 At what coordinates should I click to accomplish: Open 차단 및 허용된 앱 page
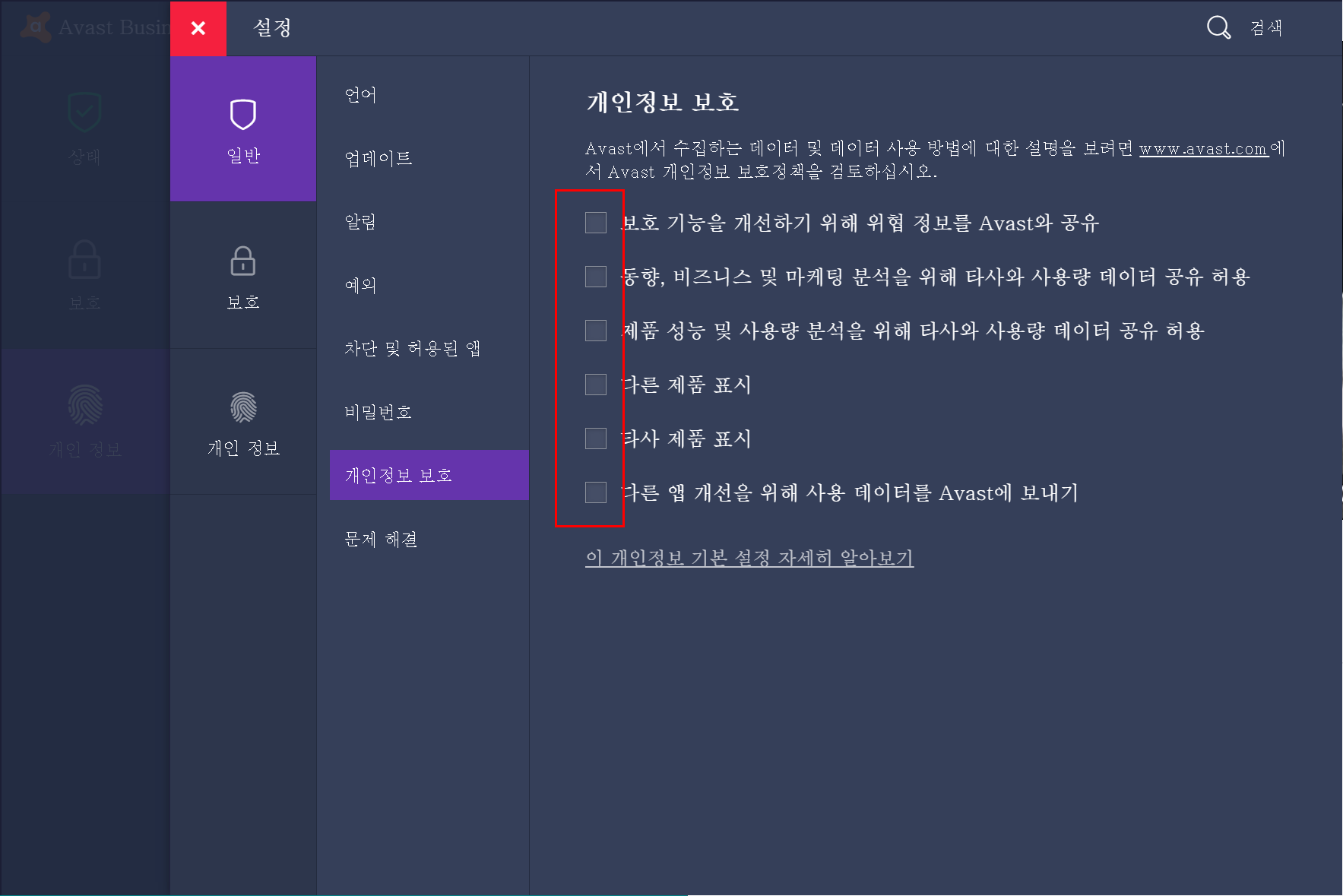412,348
